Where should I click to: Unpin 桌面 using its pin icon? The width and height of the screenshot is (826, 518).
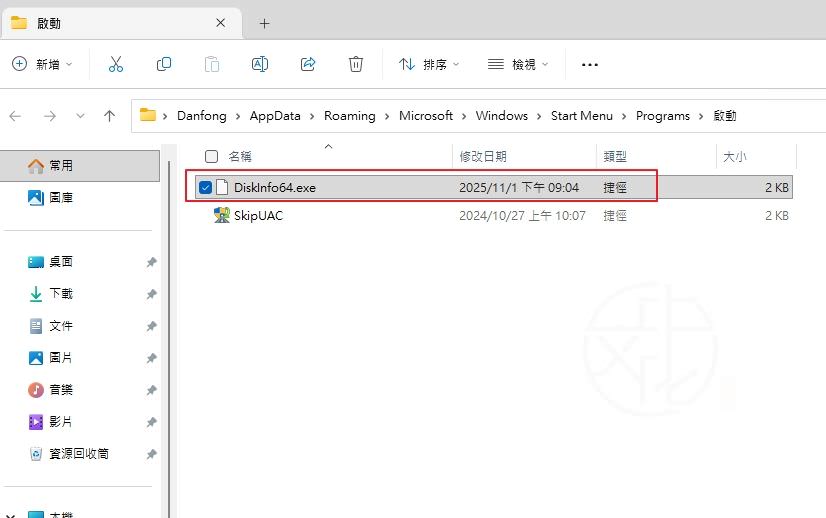[x=152, y=262]
